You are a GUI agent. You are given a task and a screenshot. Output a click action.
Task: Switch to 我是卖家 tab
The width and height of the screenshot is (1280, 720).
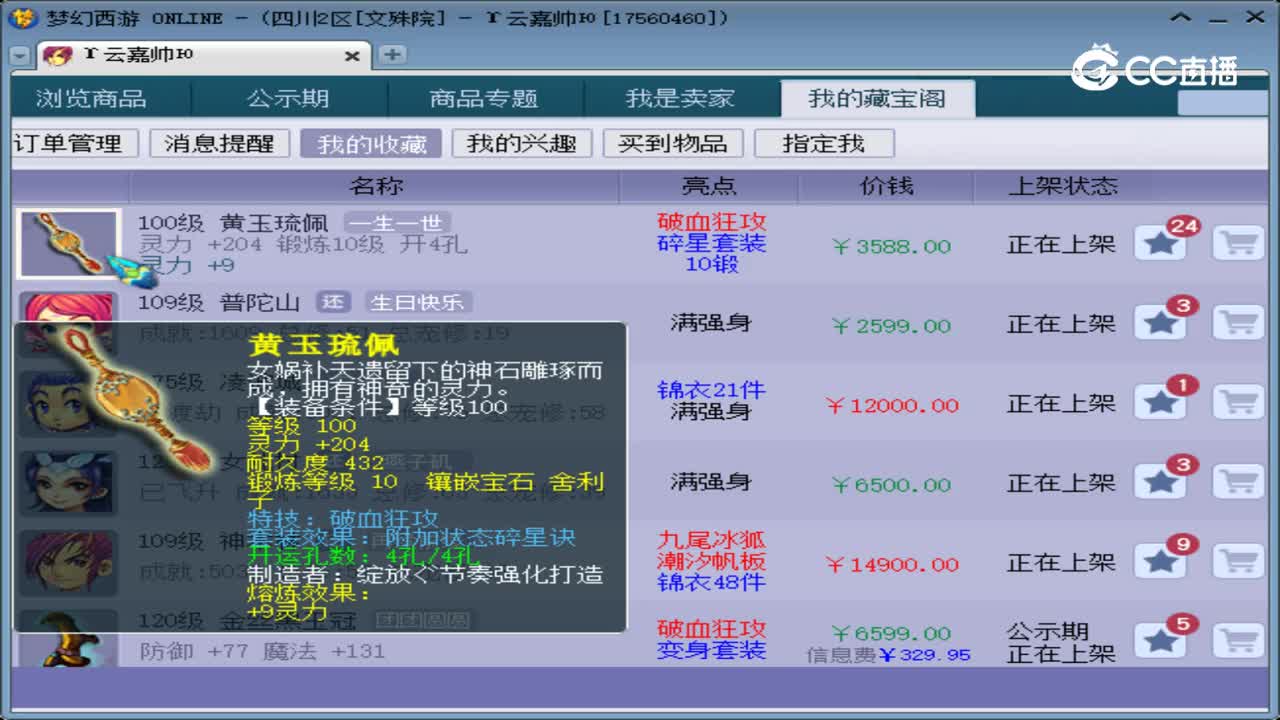click(x=680, y=98)
